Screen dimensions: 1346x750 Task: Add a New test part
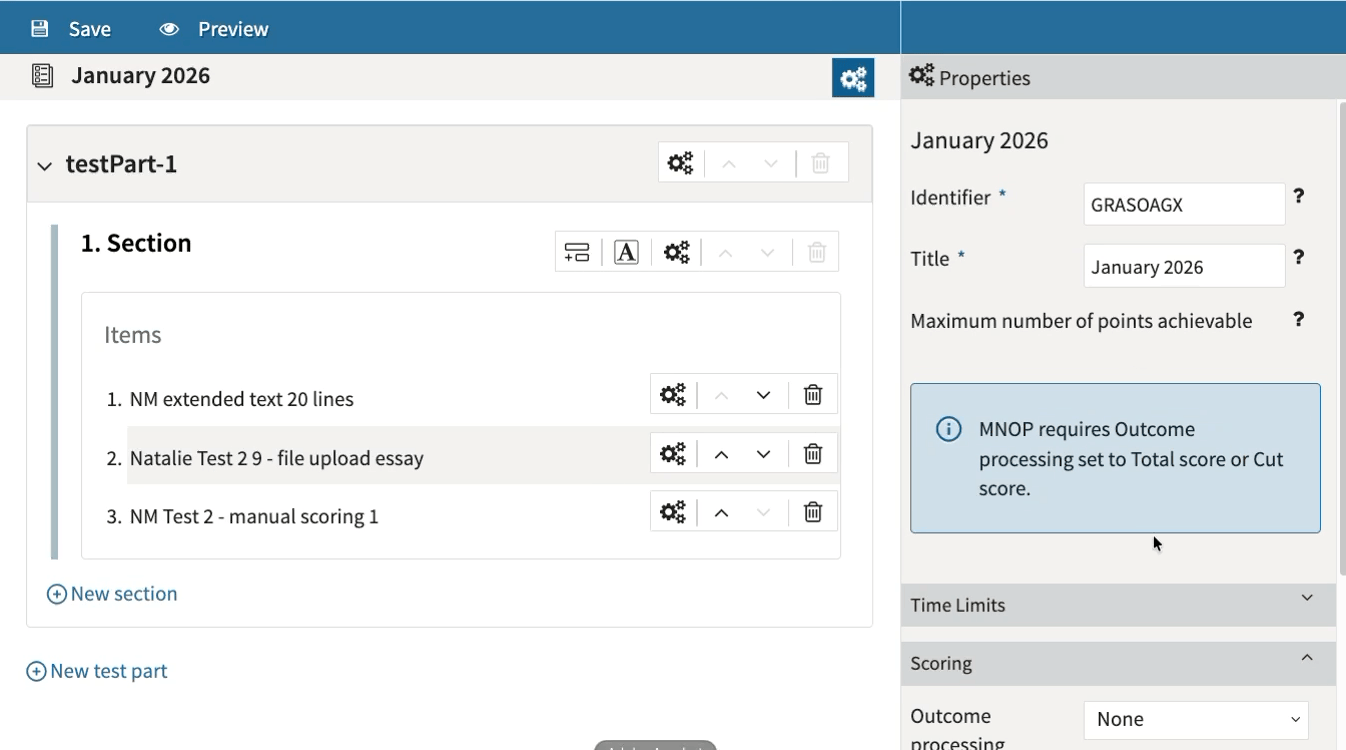pos(97,671)
